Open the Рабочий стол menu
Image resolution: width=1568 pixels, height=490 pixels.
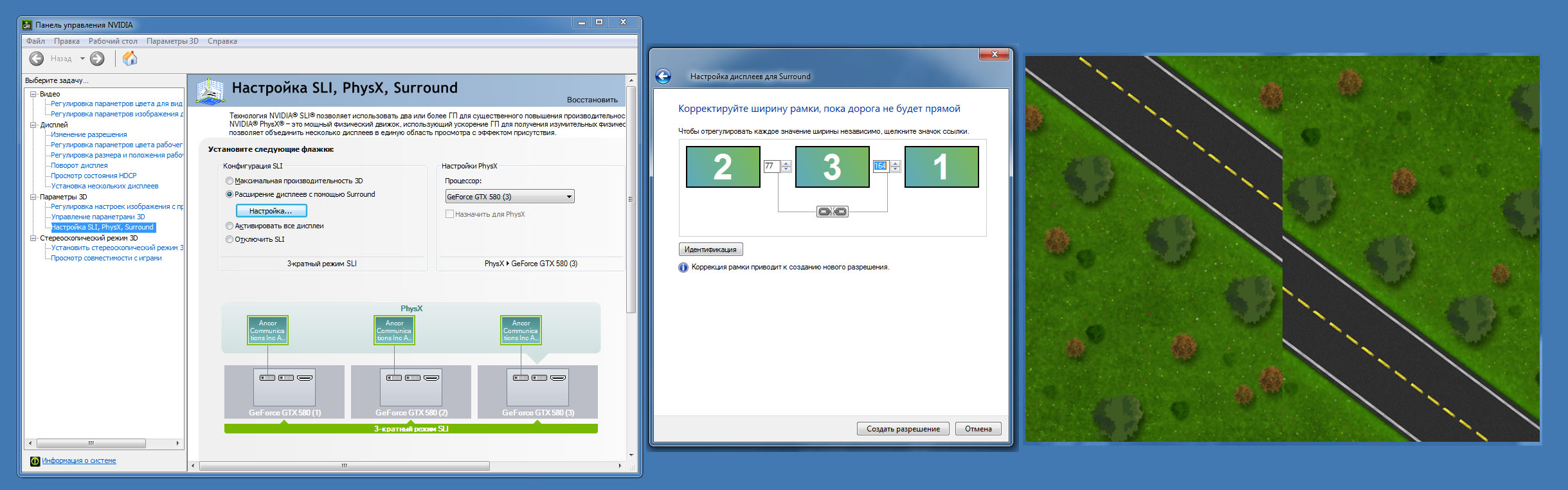pyautogui.click(x=113, y=41)
